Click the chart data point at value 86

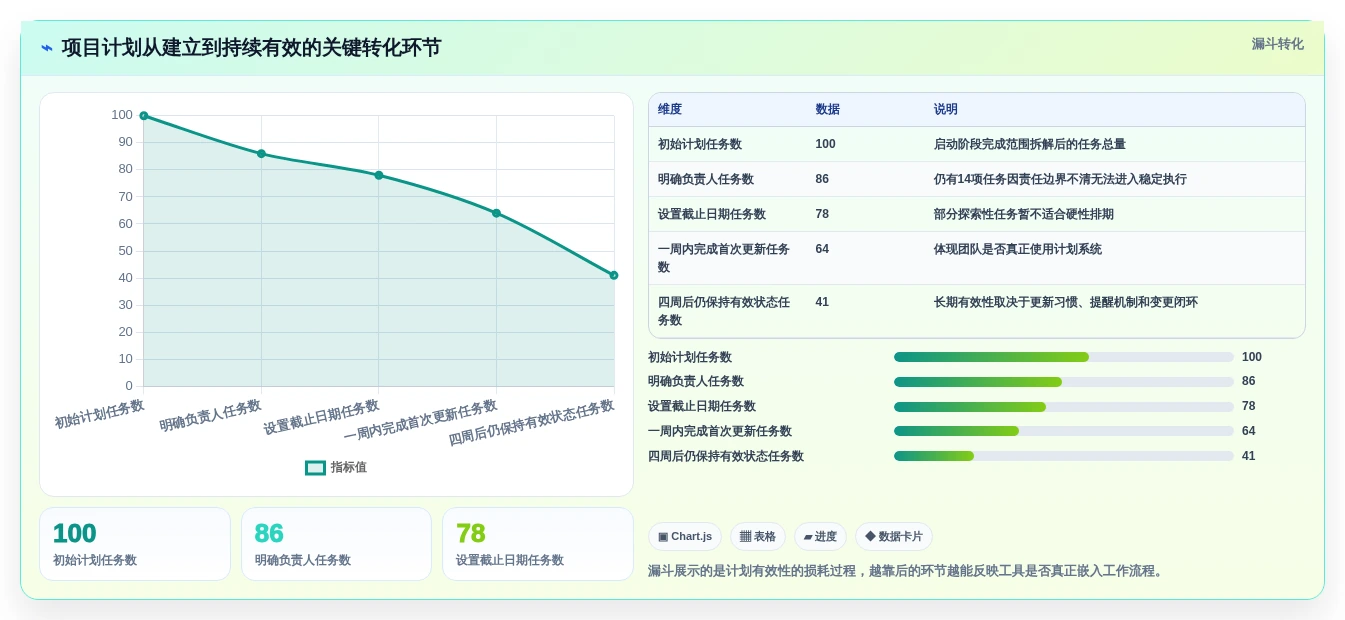(261, 154)
